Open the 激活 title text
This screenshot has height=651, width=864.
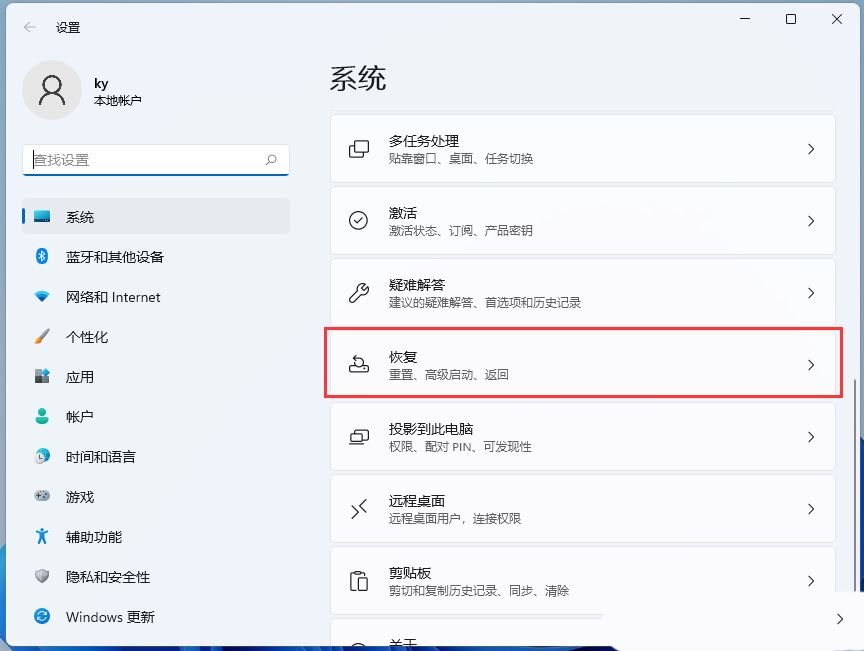403,213
